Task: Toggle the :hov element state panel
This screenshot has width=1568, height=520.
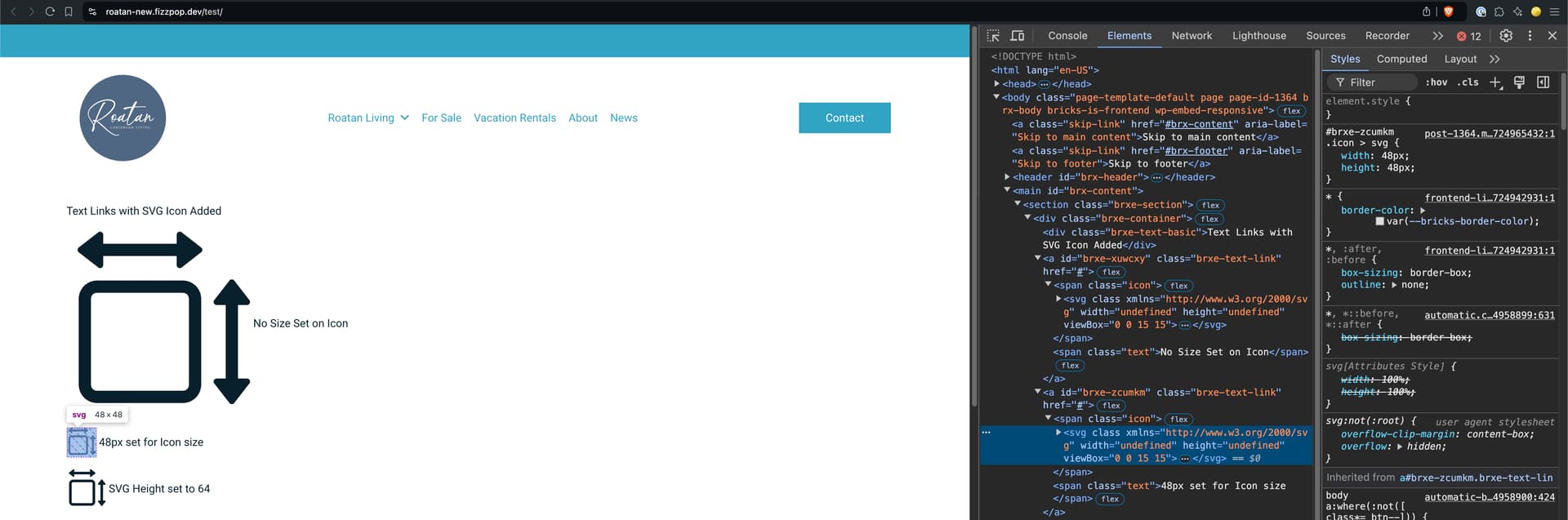Action: [x=1437, y=82]
